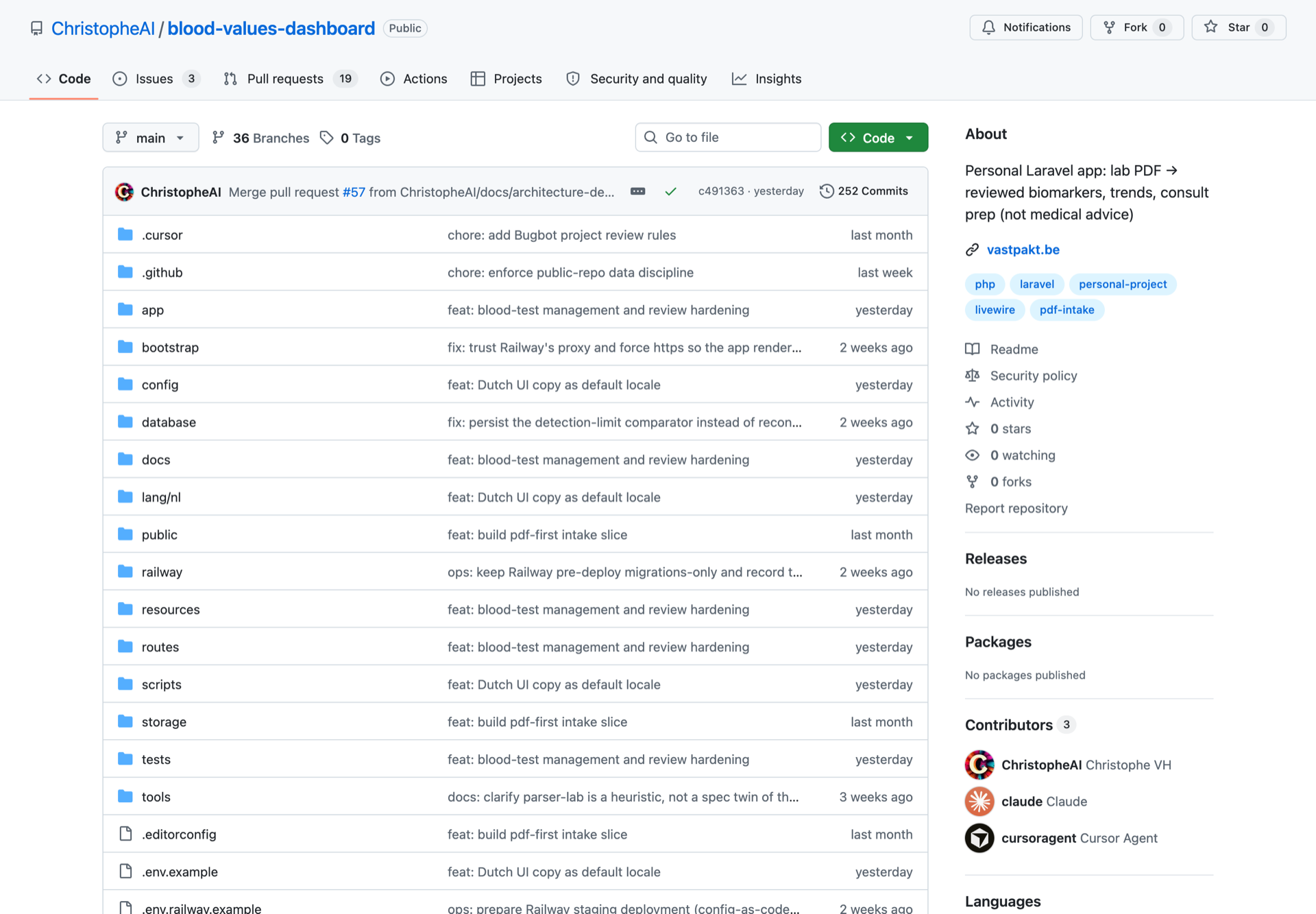Viewport: 1316px width, 914px height.
Task: Open the .cursor folder icon
Action: tap(125, 234)
